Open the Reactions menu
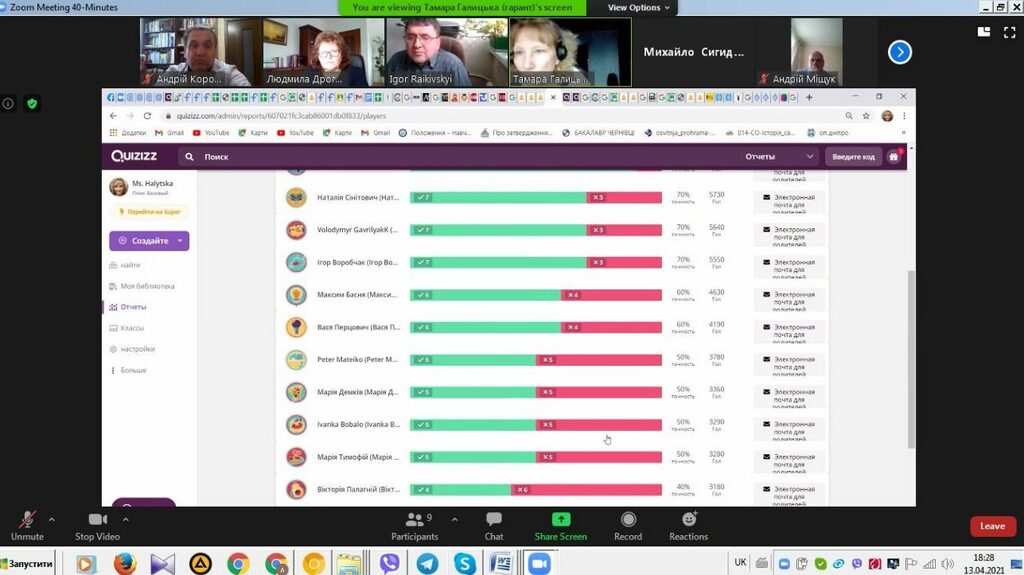 click(x=688, y=525)
